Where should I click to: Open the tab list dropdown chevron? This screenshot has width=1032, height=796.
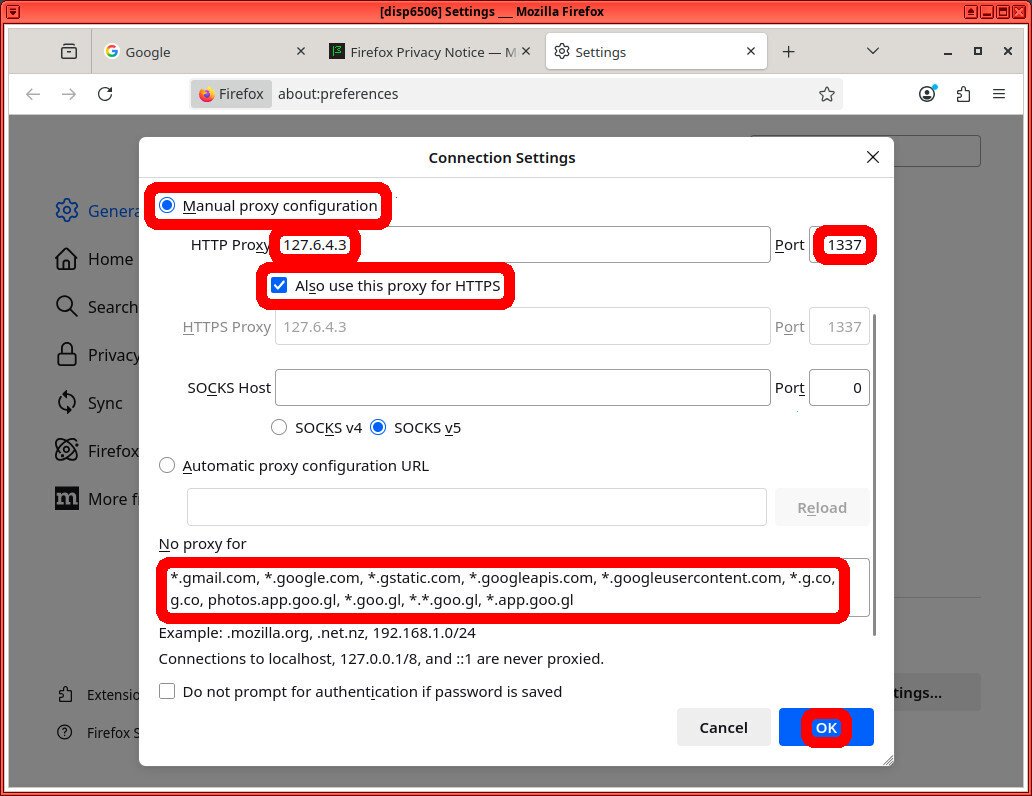tap(872, 51)
